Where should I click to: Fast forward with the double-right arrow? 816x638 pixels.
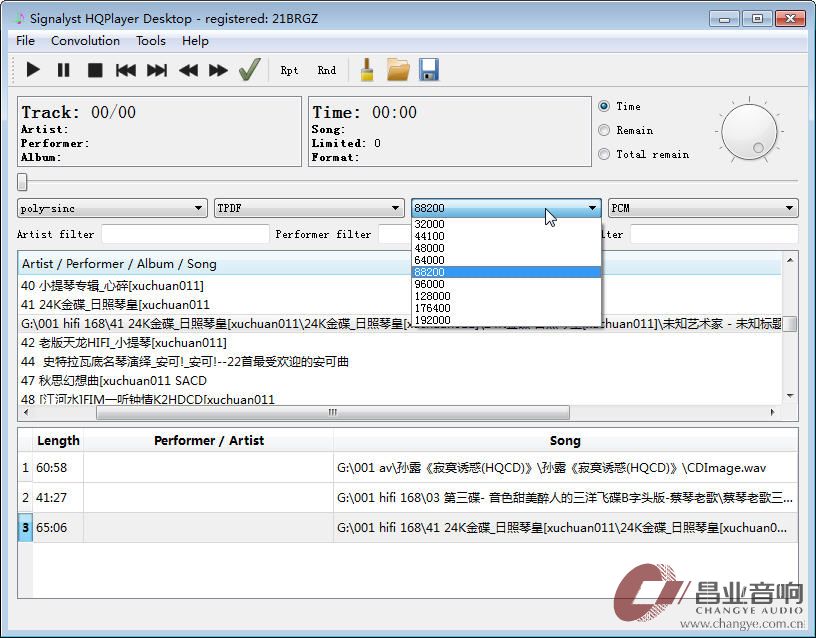(x=218, y=70)
